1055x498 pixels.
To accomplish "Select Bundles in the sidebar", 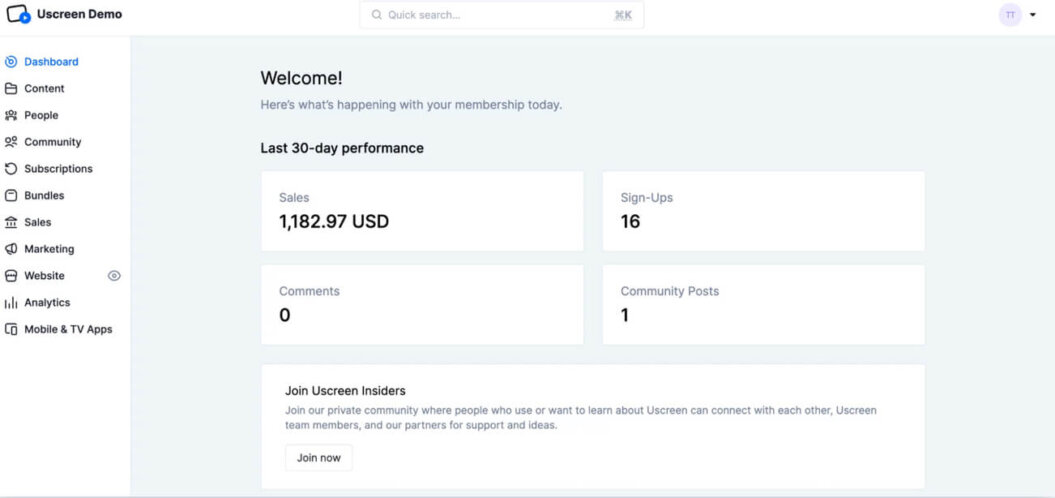I will 44,196.
